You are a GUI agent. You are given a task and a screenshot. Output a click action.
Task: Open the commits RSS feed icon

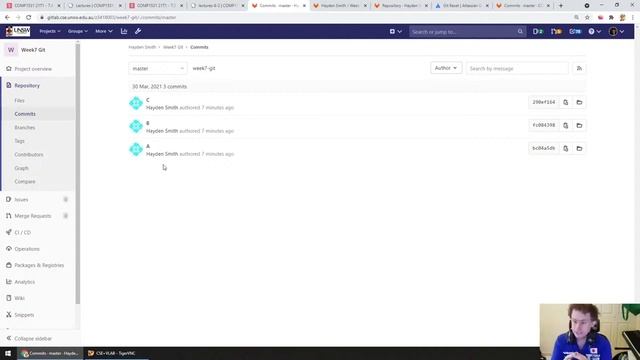point(579,68)
